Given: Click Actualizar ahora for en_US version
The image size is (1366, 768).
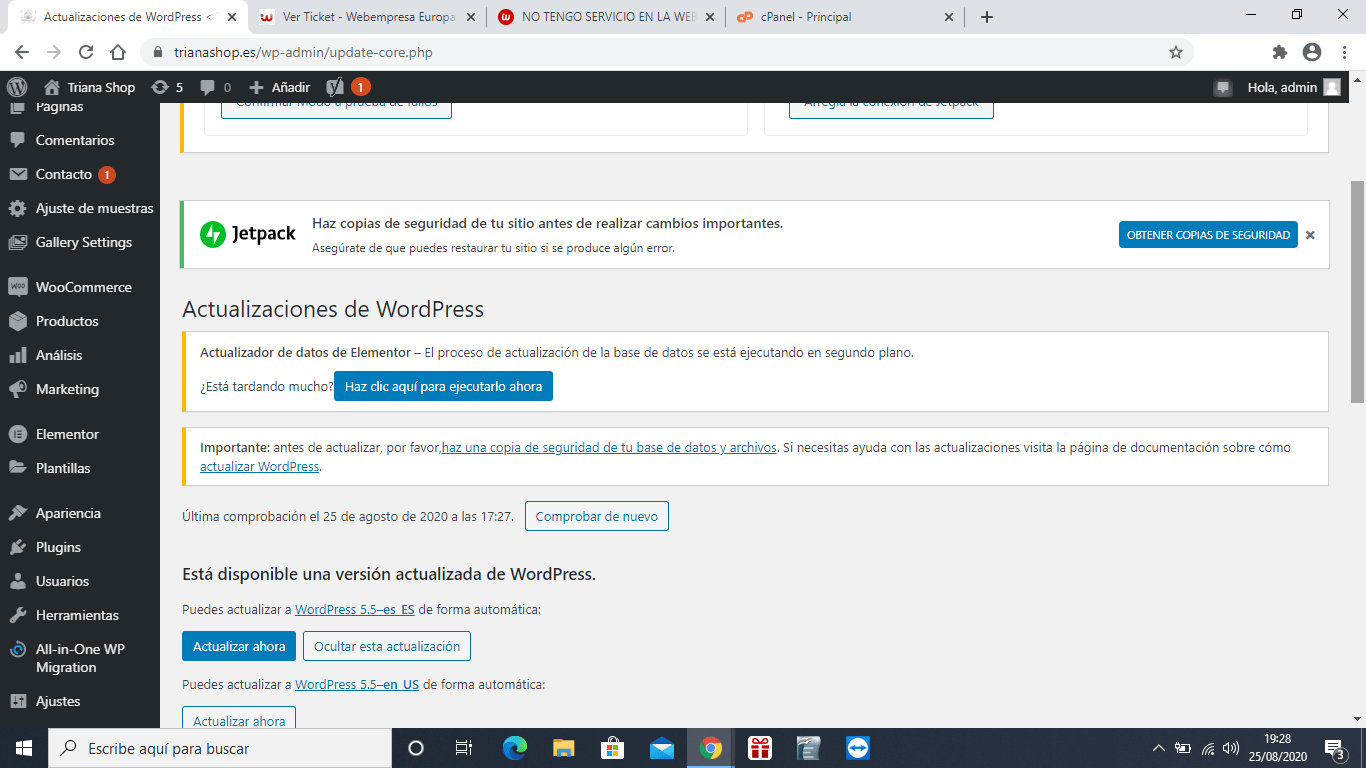Looking at the screenshot, I should pos(239,718).
